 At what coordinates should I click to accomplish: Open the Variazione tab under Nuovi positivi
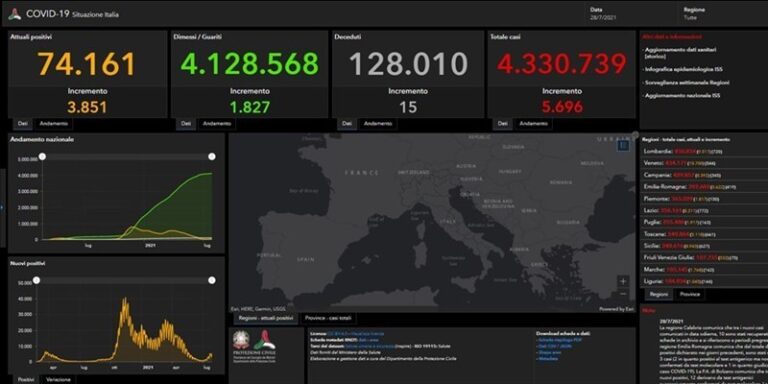(58, 380)
